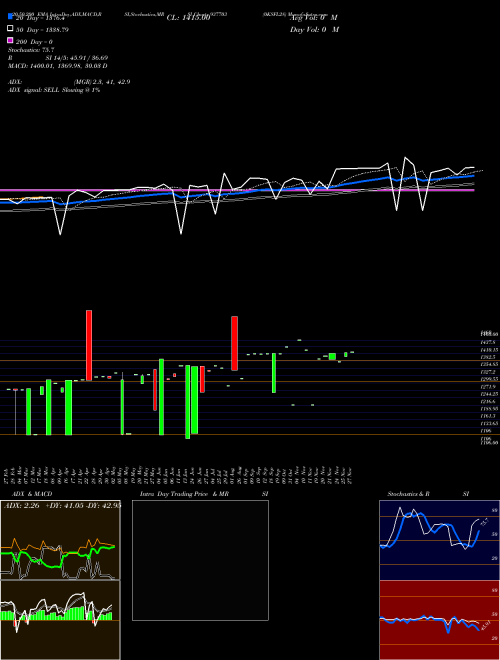Open the red RSI chart panel
Screen dimensions: 500x660
[439, 620]
